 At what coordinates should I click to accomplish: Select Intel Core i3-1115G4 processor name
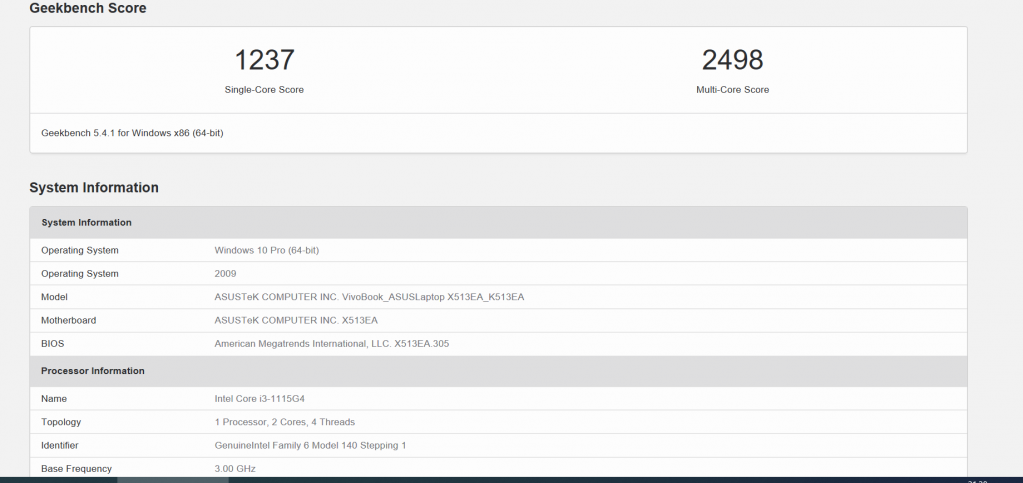tap(260, 398)
